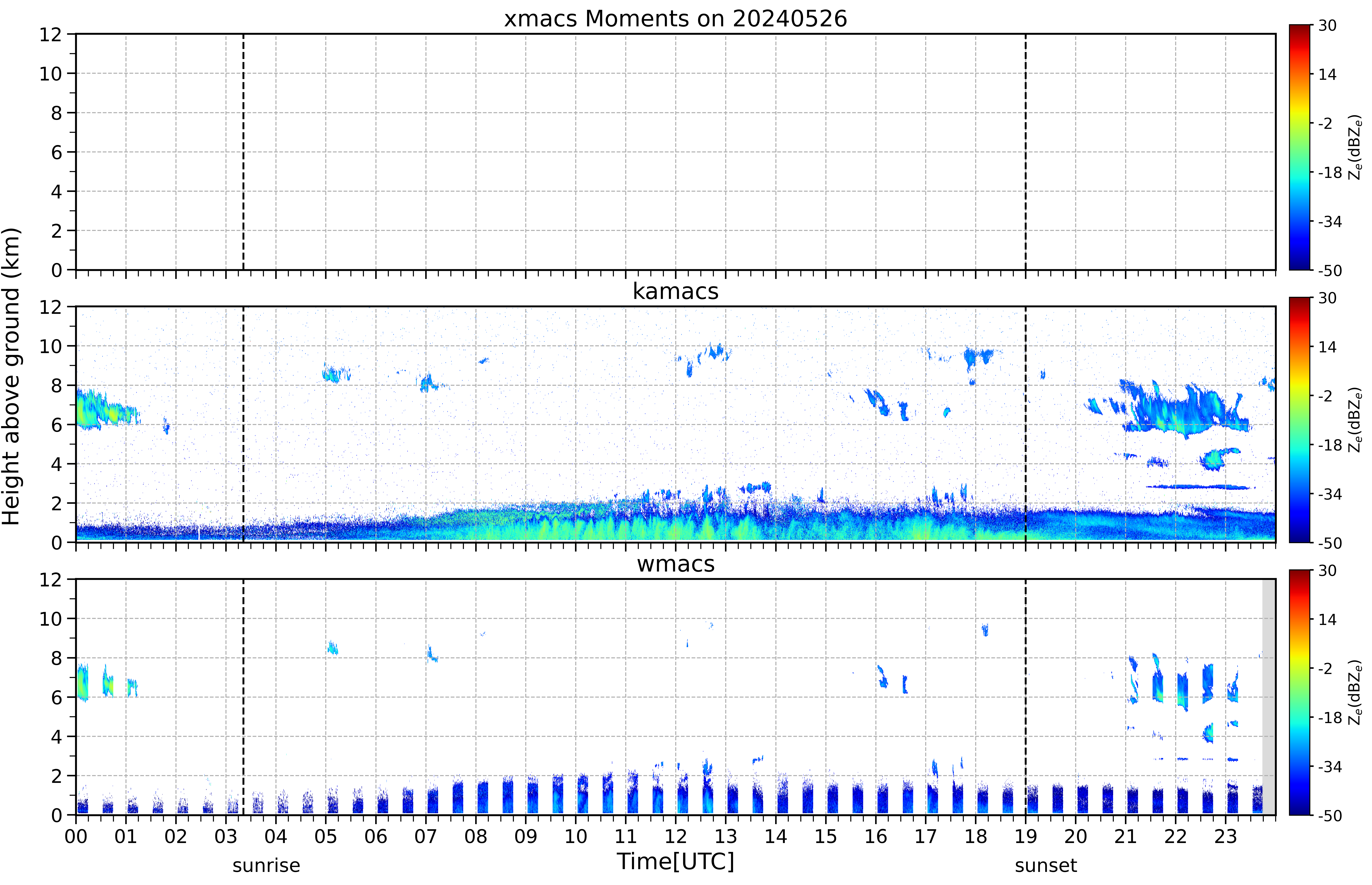This screenshot has width=1372, height=885.
Task: Click the sunset dashed line in wmacs panel
Action: click(1025, 697)
